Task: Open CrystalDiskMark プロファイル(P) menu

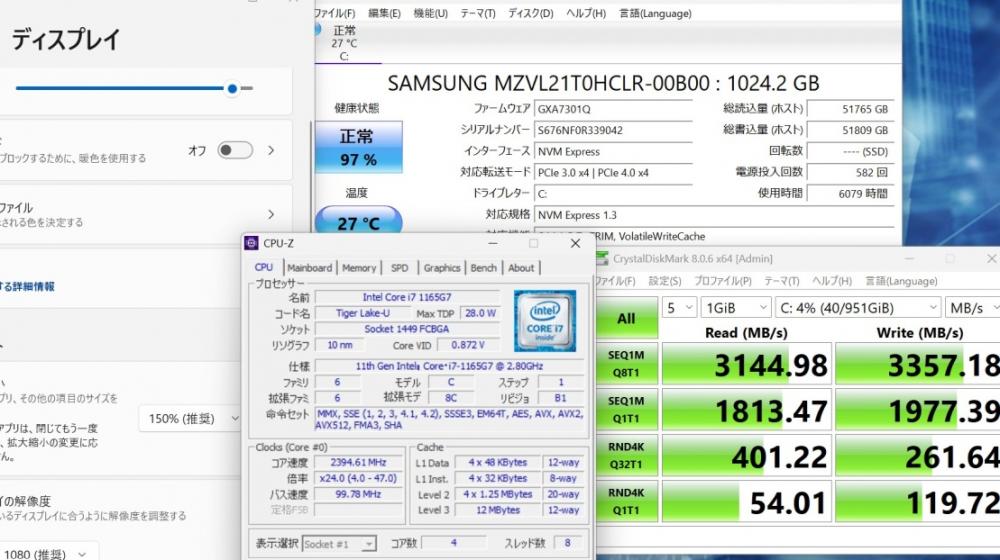Action: click(x=723, y=281)
